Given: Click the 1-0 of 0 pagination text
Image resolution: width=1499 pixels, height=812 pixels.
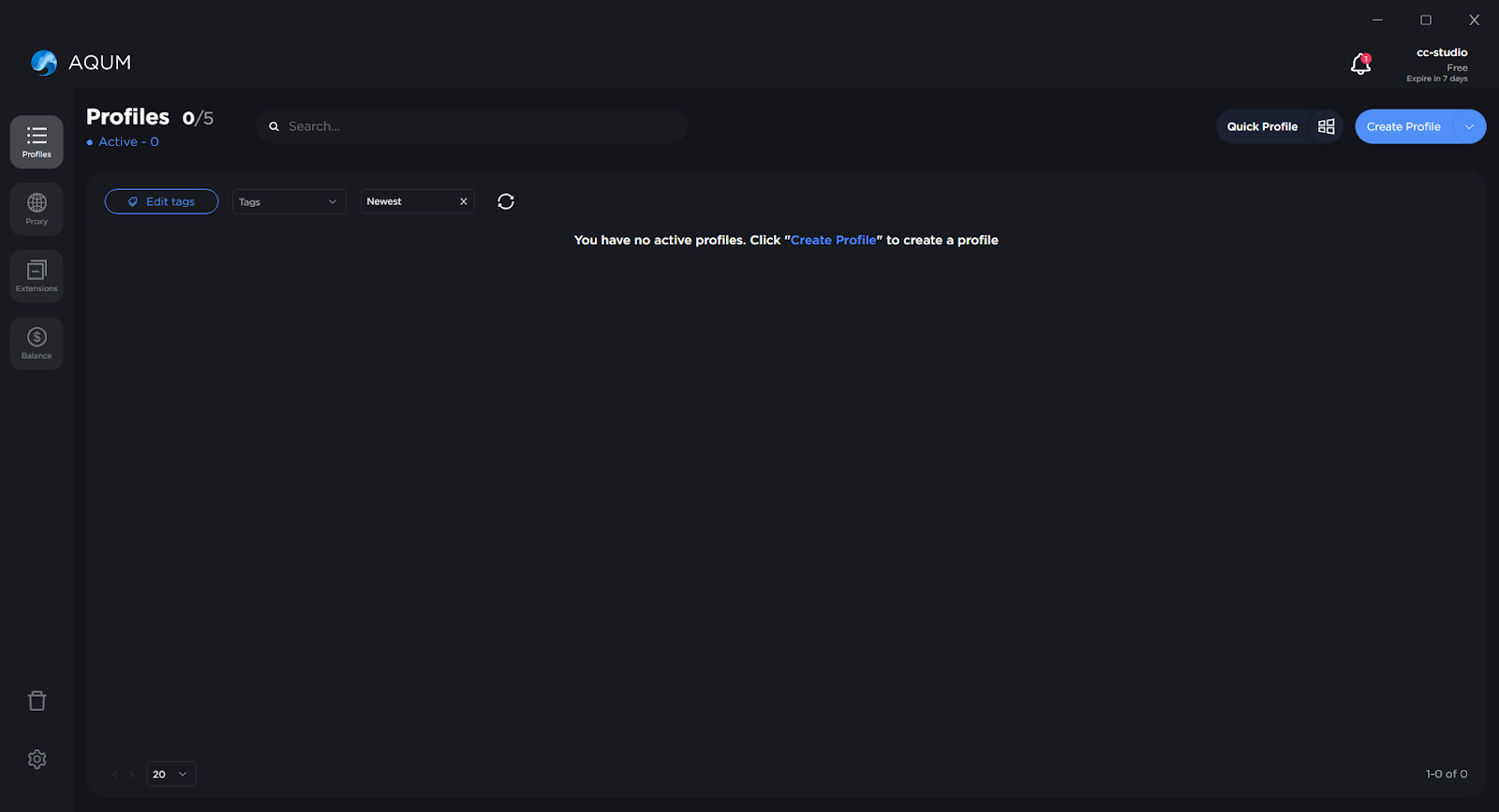Looking at the screenshot, I should pos(1447,774).
